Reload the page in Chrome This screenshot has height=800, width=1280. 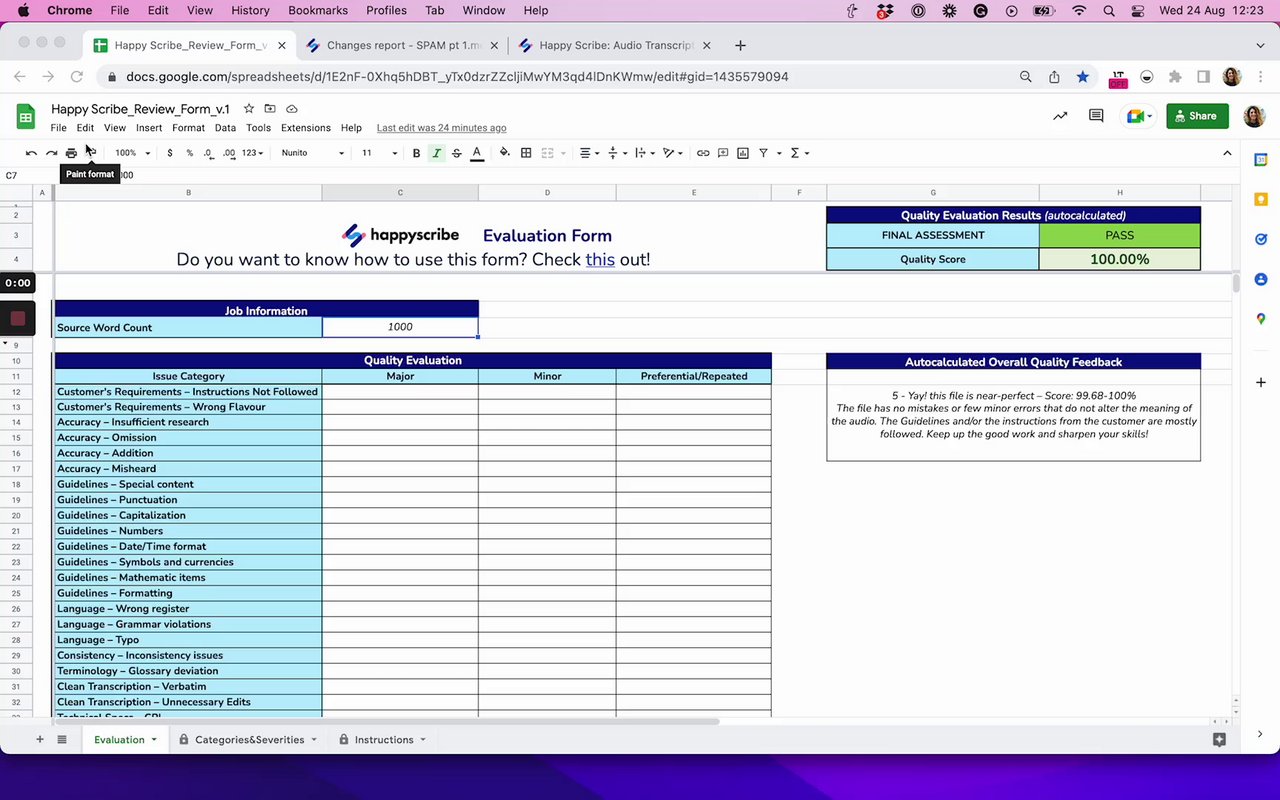tap(77, 77)
